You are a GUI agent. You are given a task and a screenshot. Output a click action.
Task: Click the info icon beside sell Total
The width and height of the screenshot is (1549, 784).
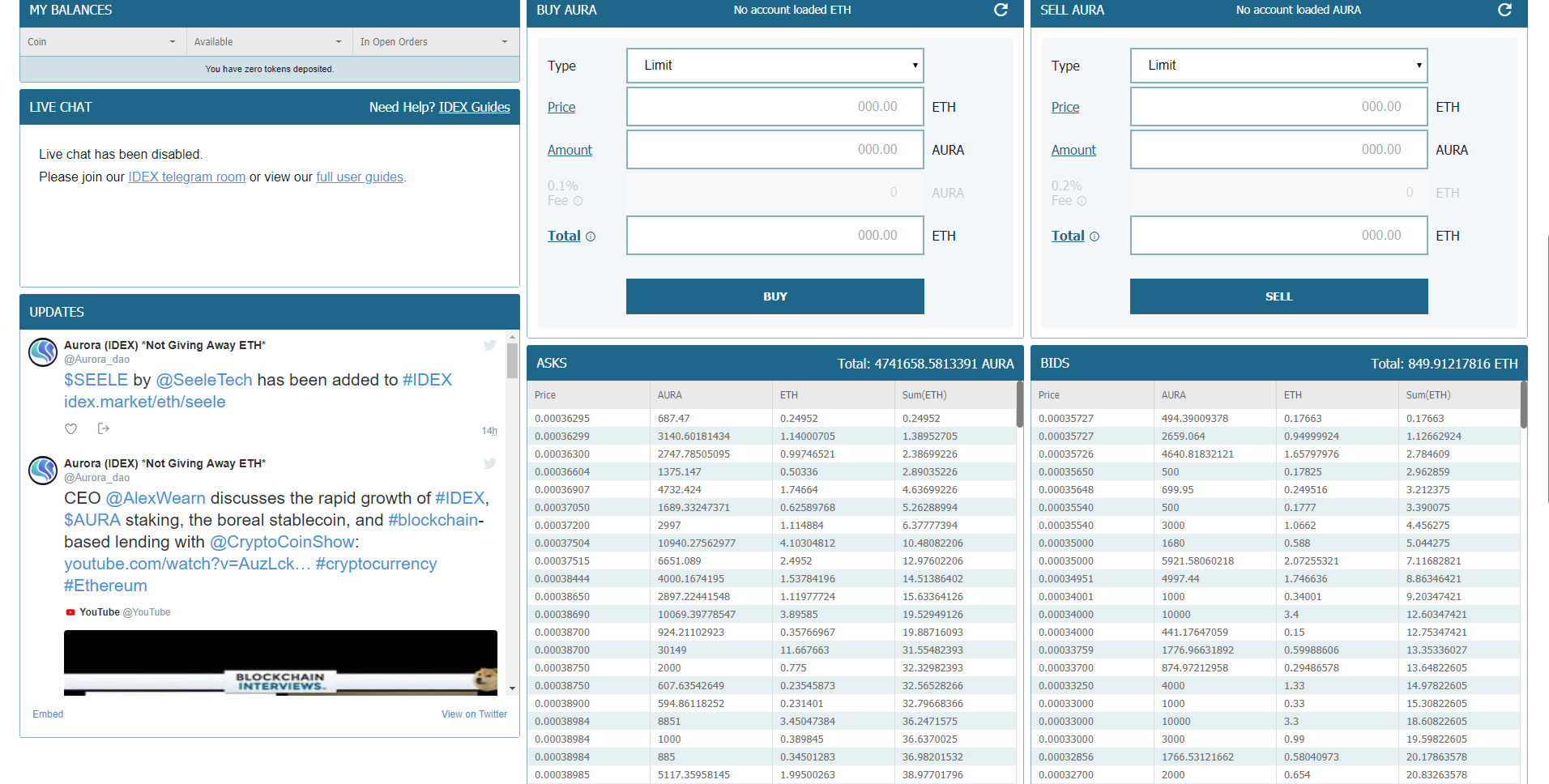pos(1095,236)
